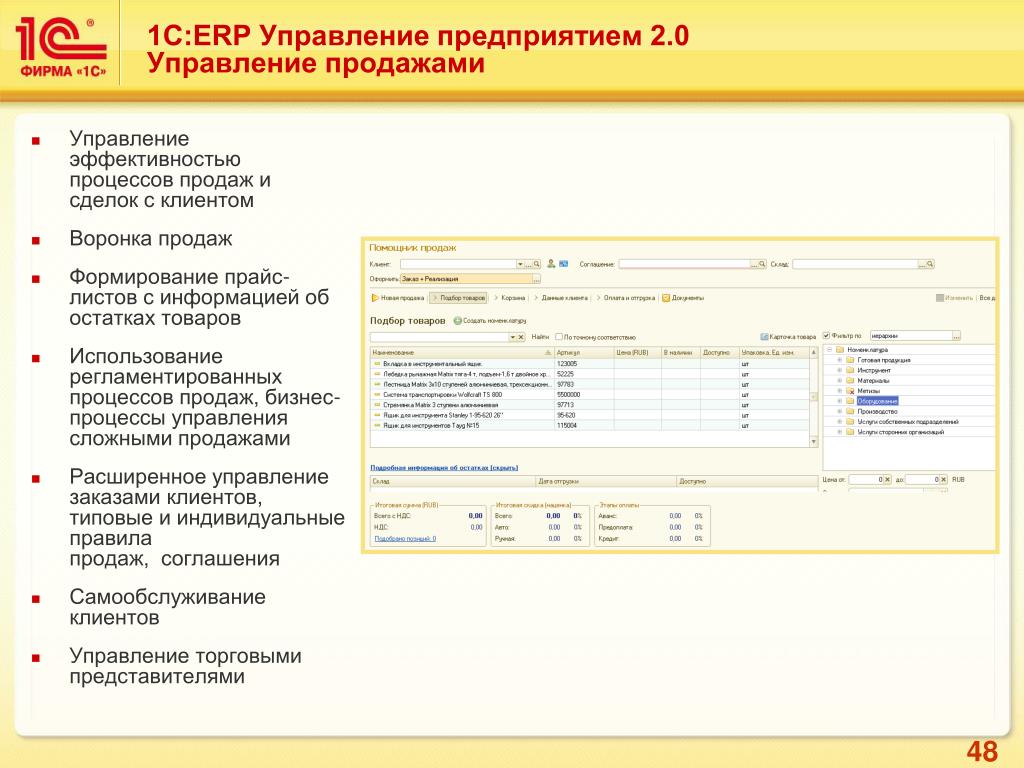Focus the Соглашение input field
Image resolution: width=1024 pixels, height=768 pixels.
click(x=684, y=264)
